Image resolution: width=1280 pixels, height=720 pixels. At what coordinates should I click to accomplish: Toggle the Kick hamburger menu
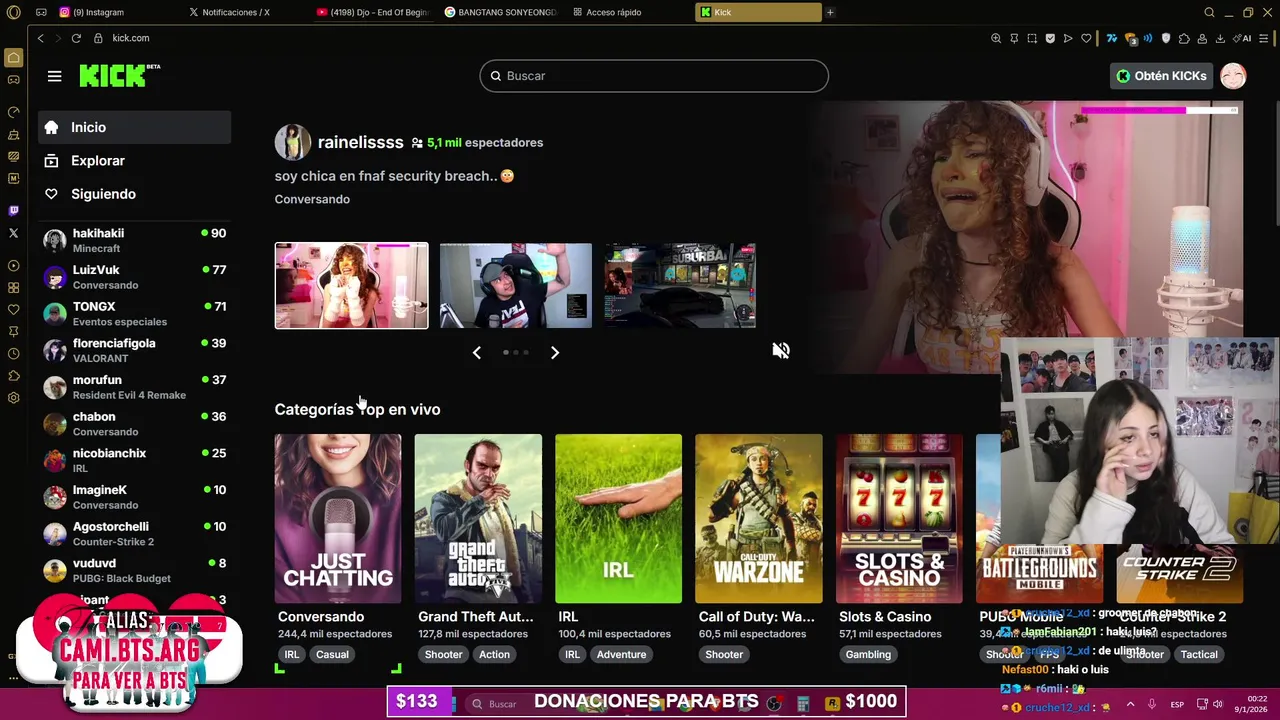54,76
